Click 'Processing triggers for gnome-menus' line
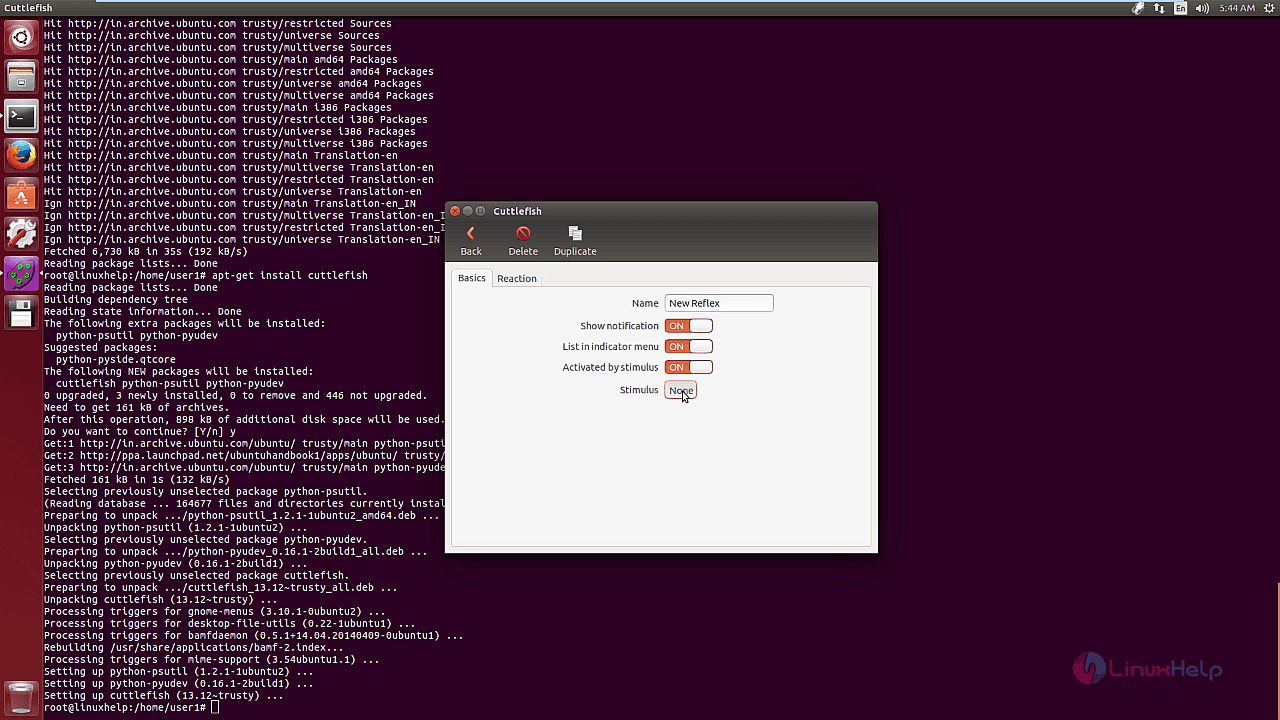This screenshot has height=720, width=1280. tap(214, 611)
